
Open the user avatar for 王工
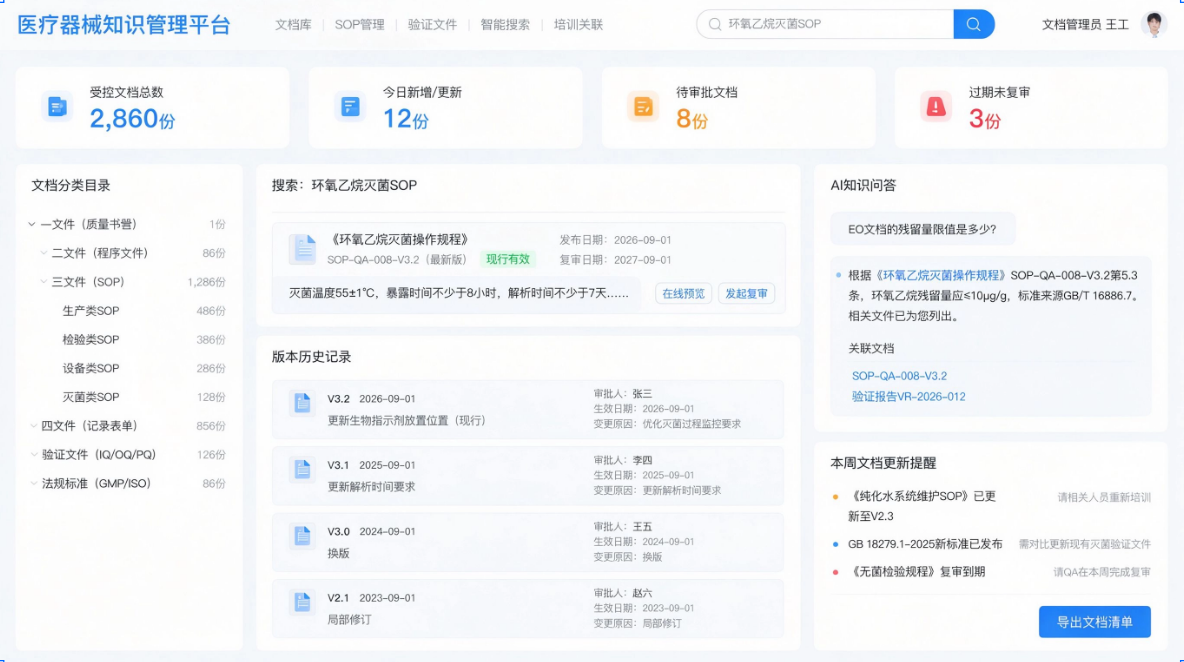point(1153,24)
